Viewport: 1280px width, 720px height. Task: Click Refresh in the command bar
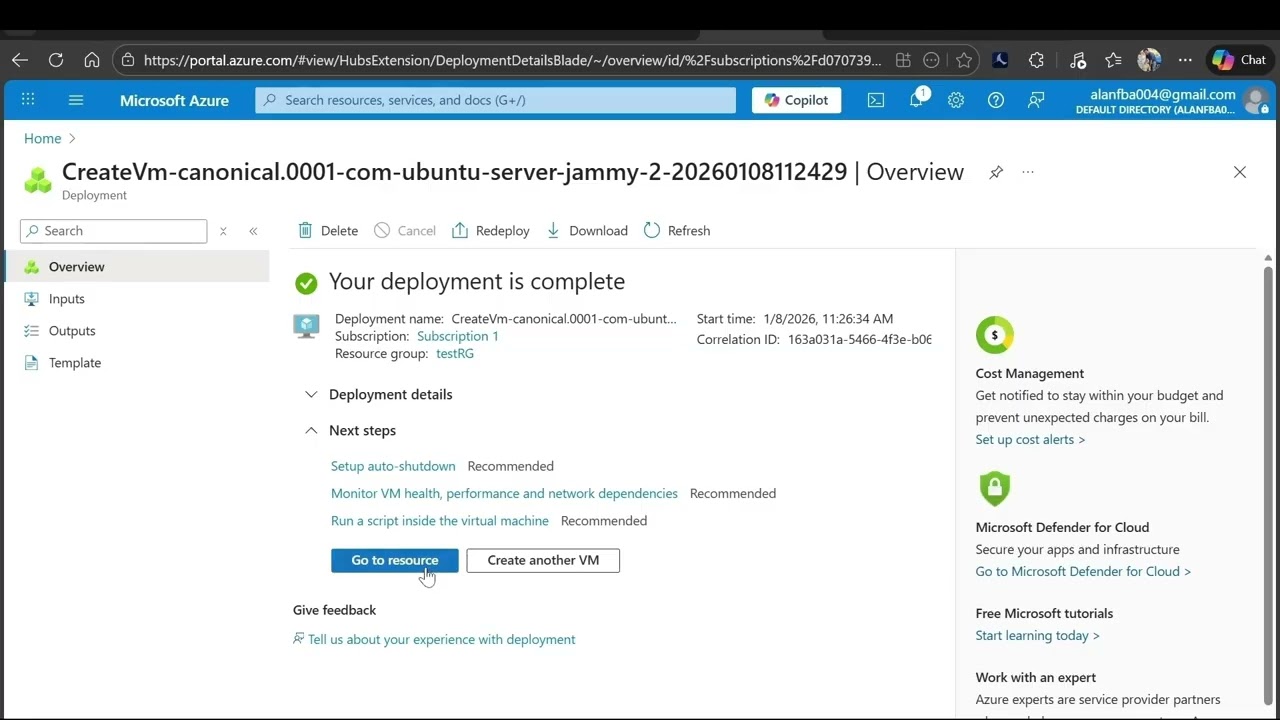pos(677,231)
